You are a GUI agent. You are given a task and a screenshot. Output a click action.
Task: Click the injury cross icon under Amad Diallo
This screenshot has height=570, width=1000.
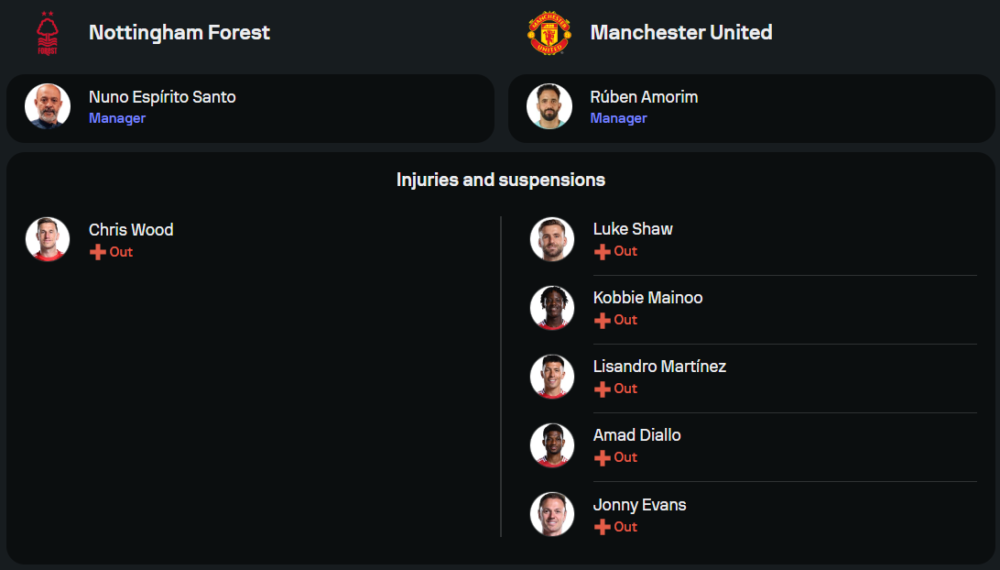click(602, 458)
